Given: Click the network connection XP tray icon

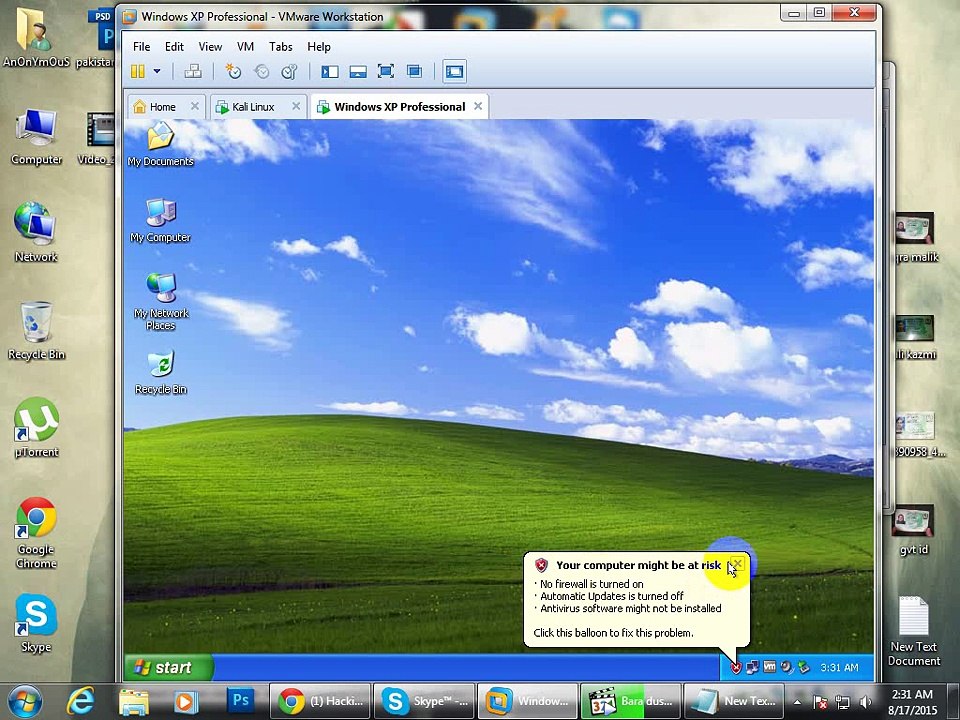Looking at the screenshot, I should [x=752, y=667].
